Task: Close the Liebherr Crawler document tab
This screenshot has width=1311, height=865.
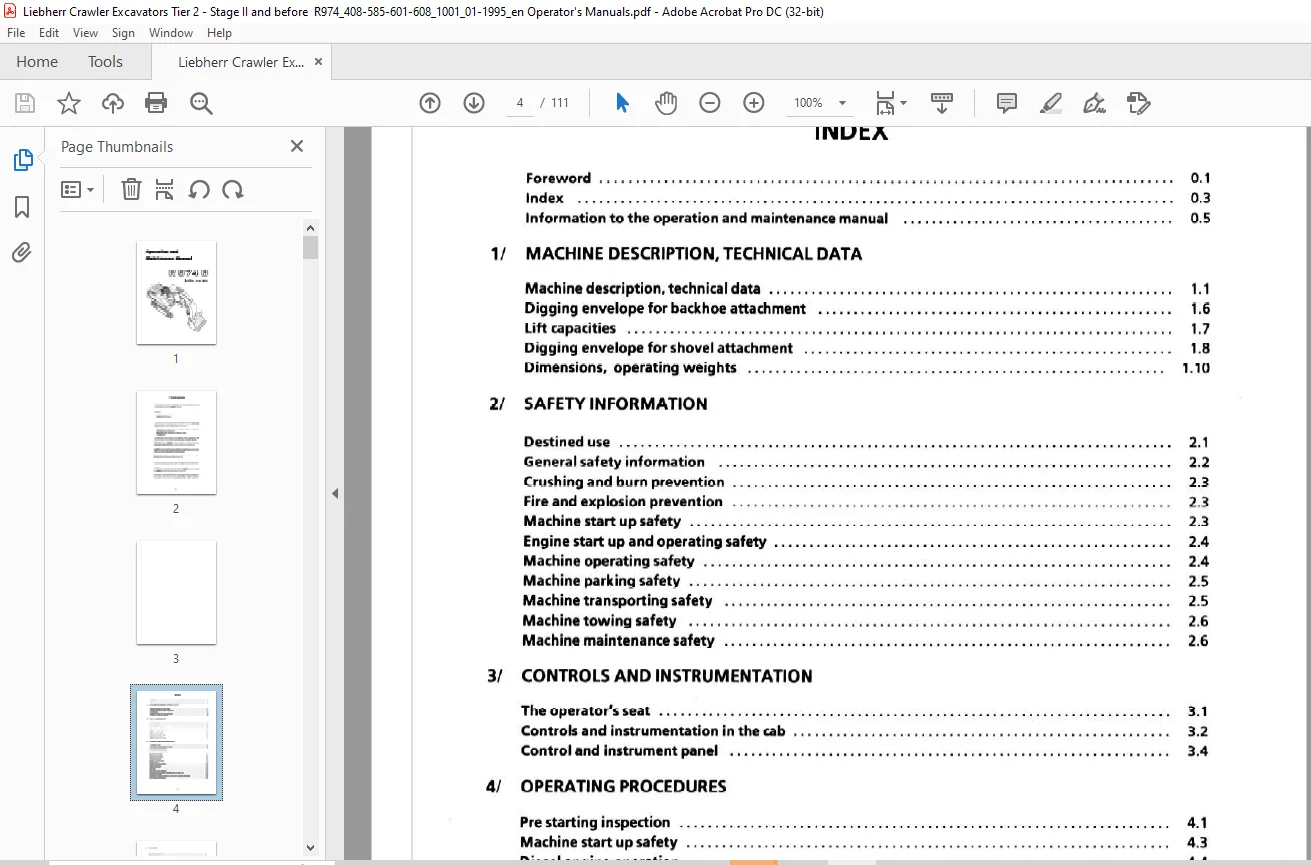Action: click(x=318, y=62)
